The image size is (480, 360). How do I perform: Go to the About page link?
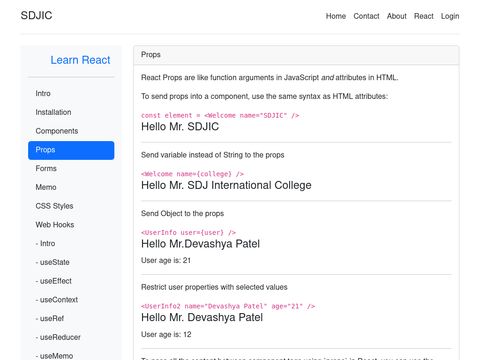[x=397, y=16]
